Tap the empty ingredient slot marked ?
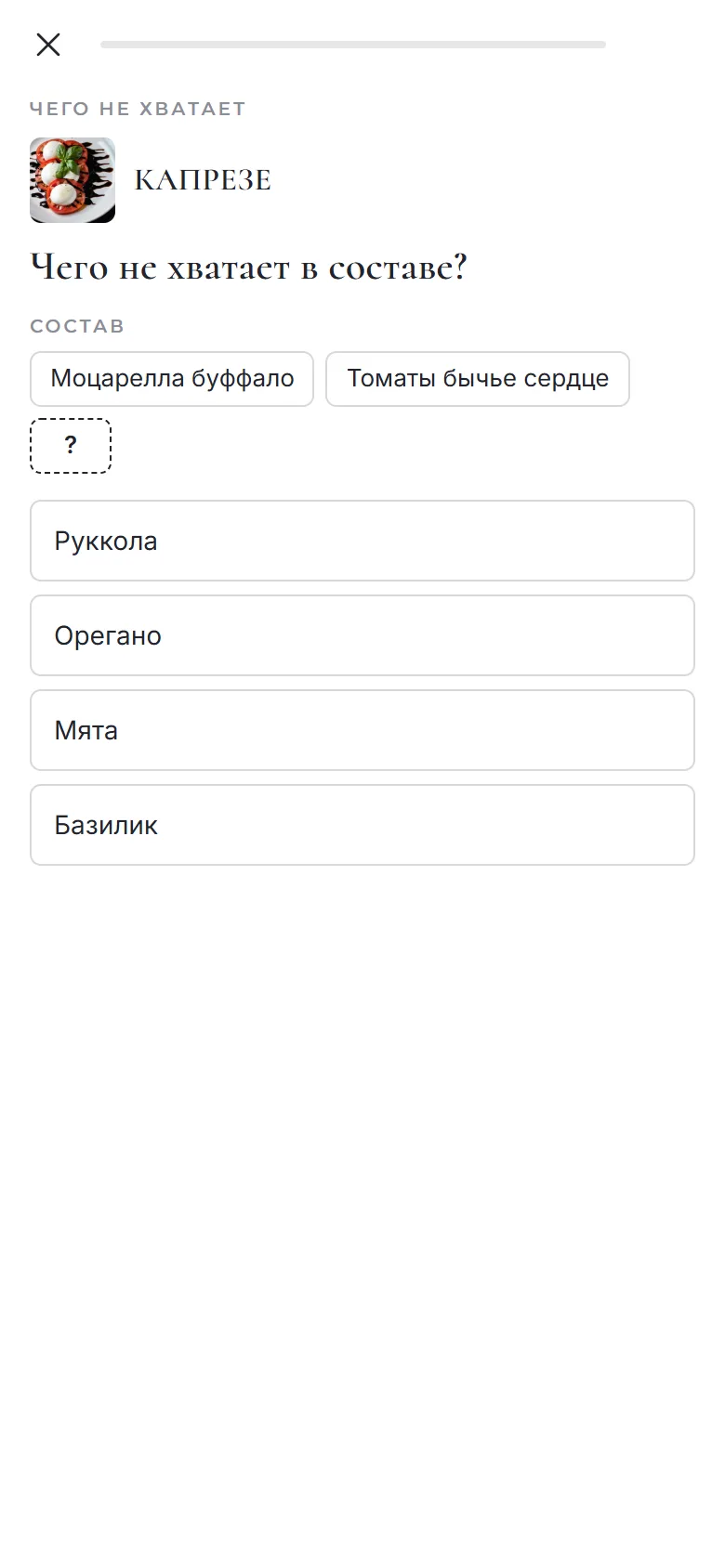The height and width of the screenshot is (1568, 725). point(71,446)
